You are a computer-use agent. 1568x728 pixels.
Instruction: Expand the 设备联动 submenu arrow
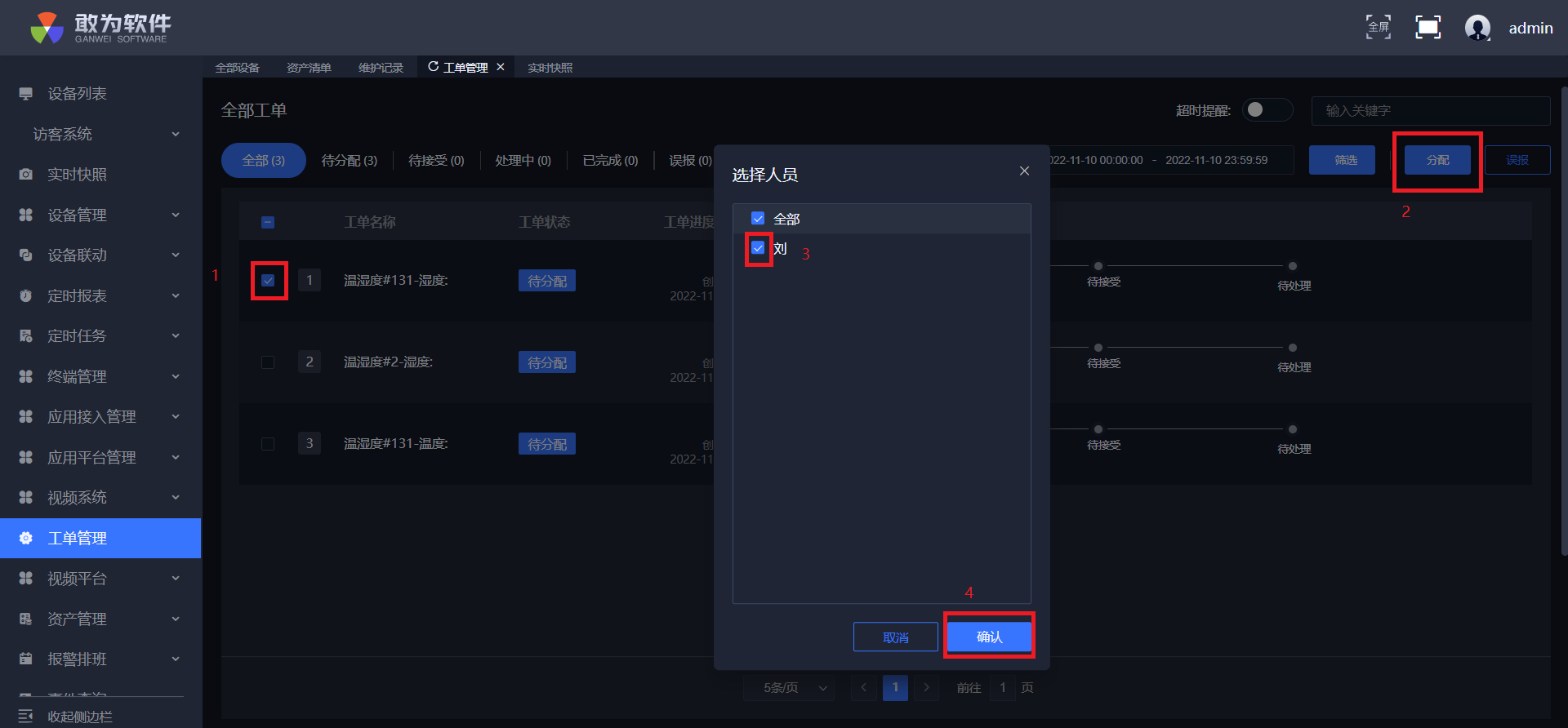[176, 255]
